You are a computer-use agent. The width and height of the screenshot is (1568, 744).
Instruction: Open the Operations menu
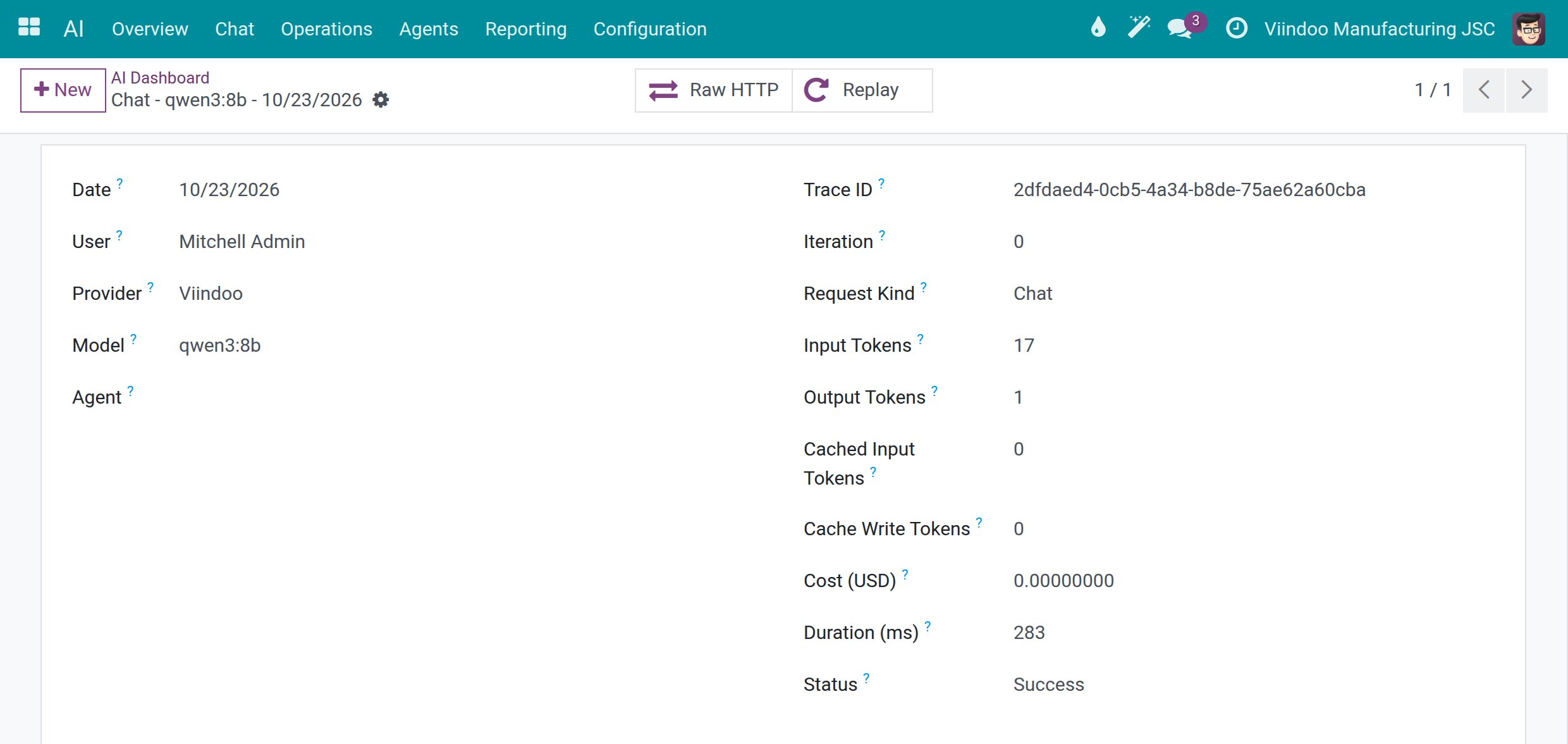326,28
